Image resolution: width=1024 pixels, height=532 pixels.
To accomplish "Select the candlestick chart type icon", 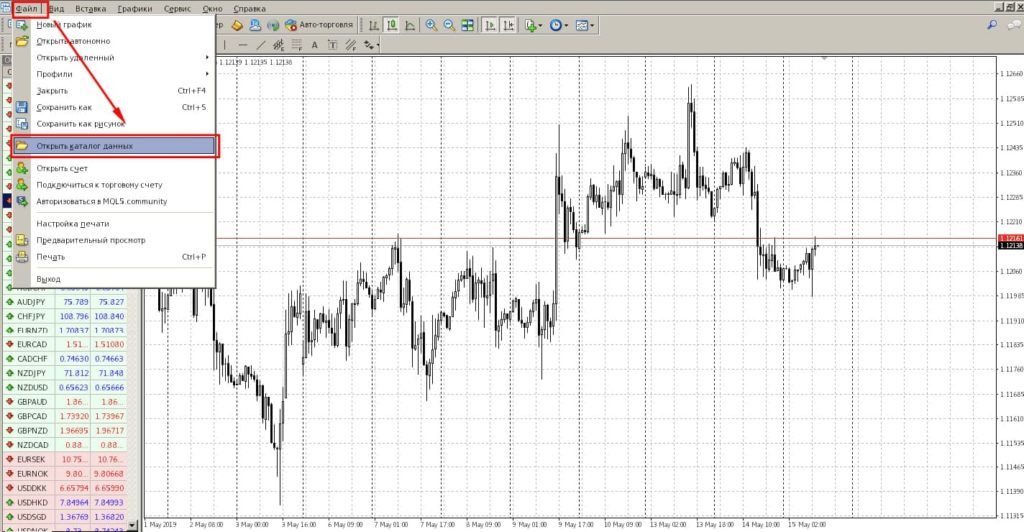I will pos(390,25).
